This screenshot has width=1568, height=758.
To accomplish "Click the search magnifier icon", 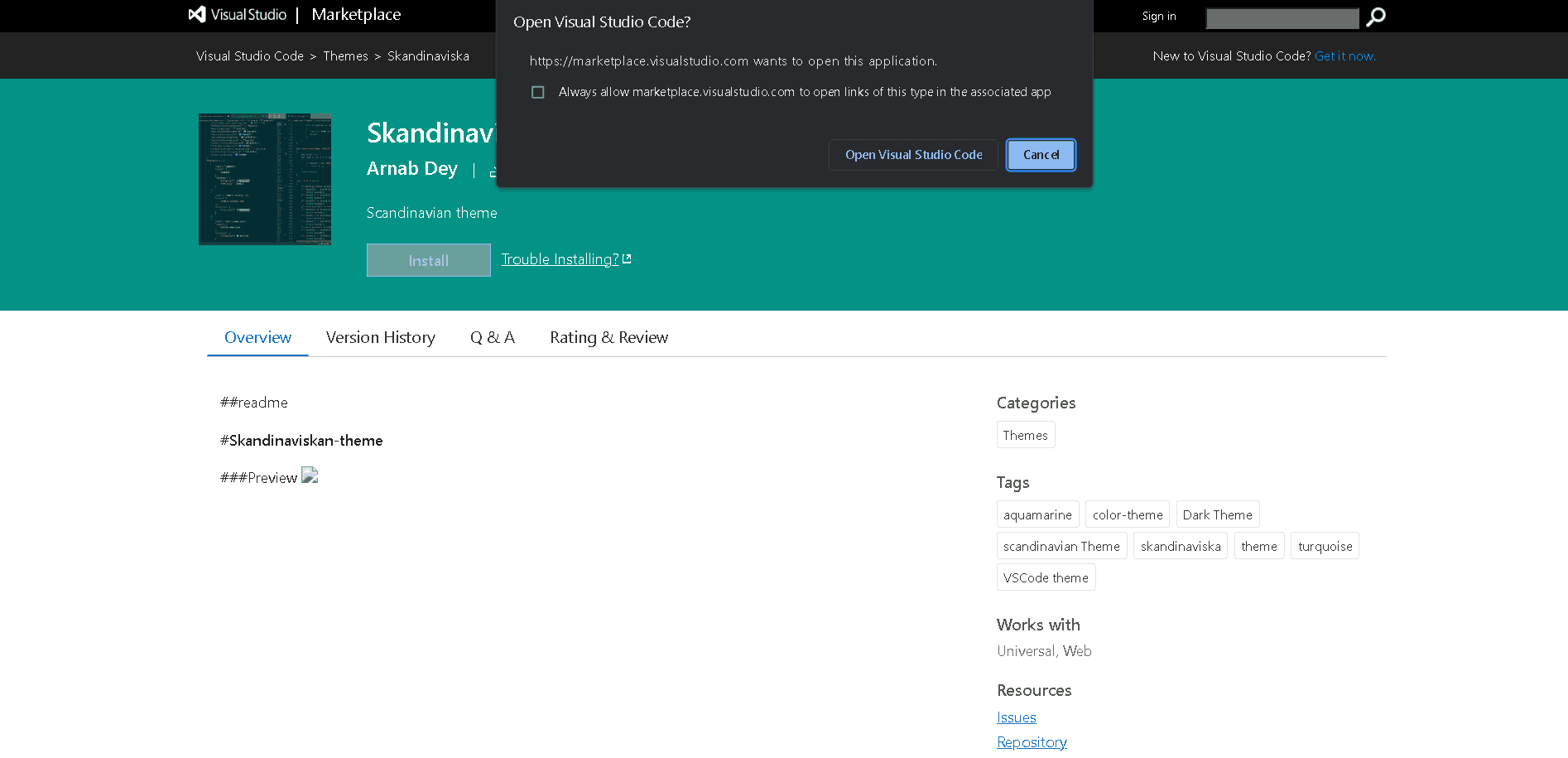I will (1376, 17).
